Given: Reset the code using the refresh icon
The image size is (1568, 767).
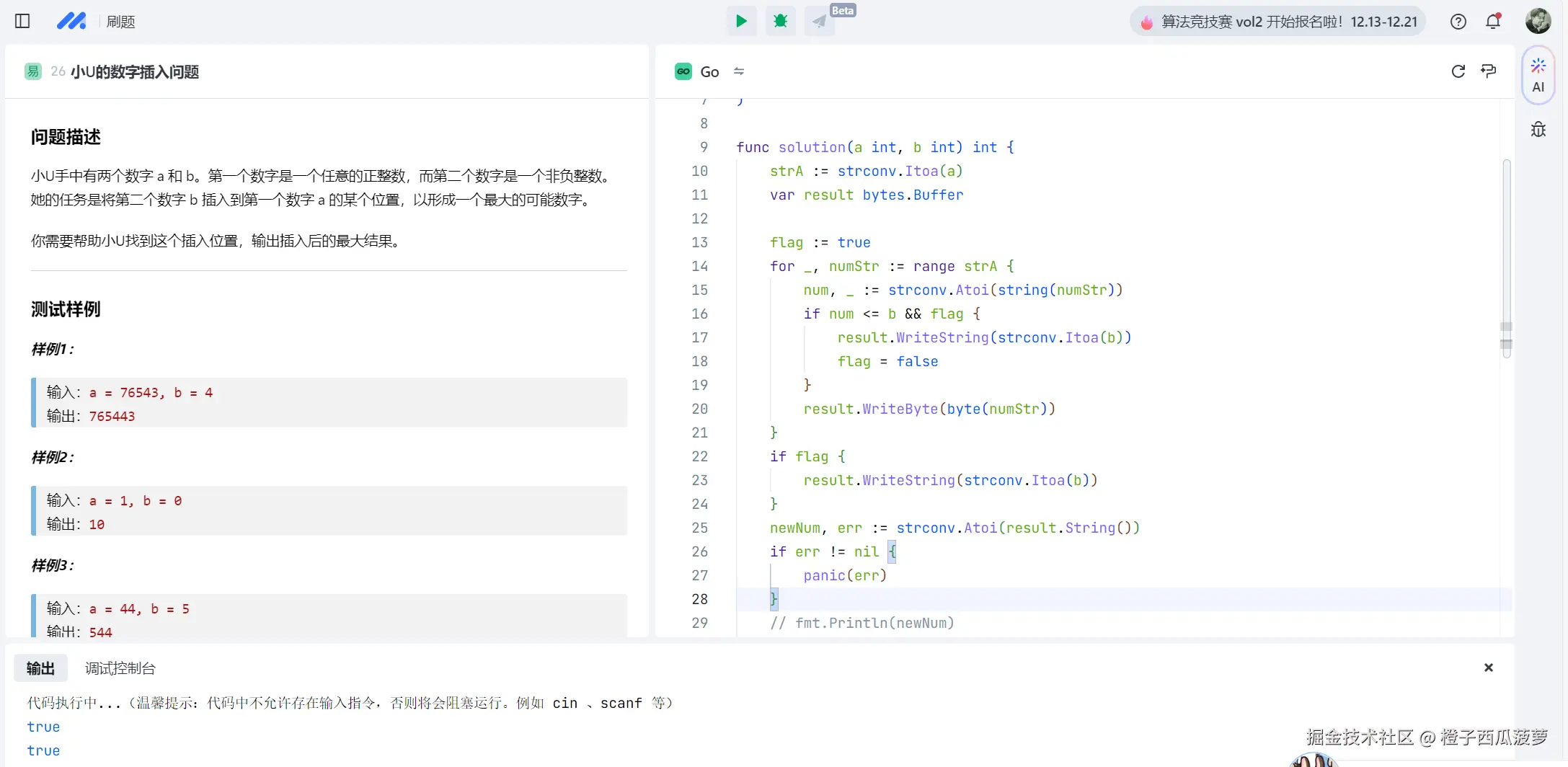Looking at the screenshot, I should coord(1458,71).
